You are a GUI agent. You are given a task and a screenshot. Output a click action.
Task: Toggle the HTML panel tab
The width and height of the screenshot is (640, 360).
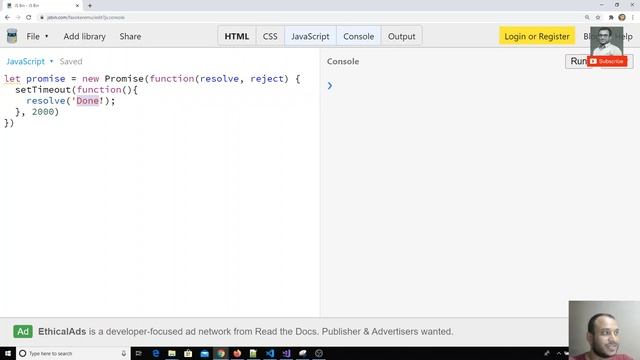(x=237, y=36)
